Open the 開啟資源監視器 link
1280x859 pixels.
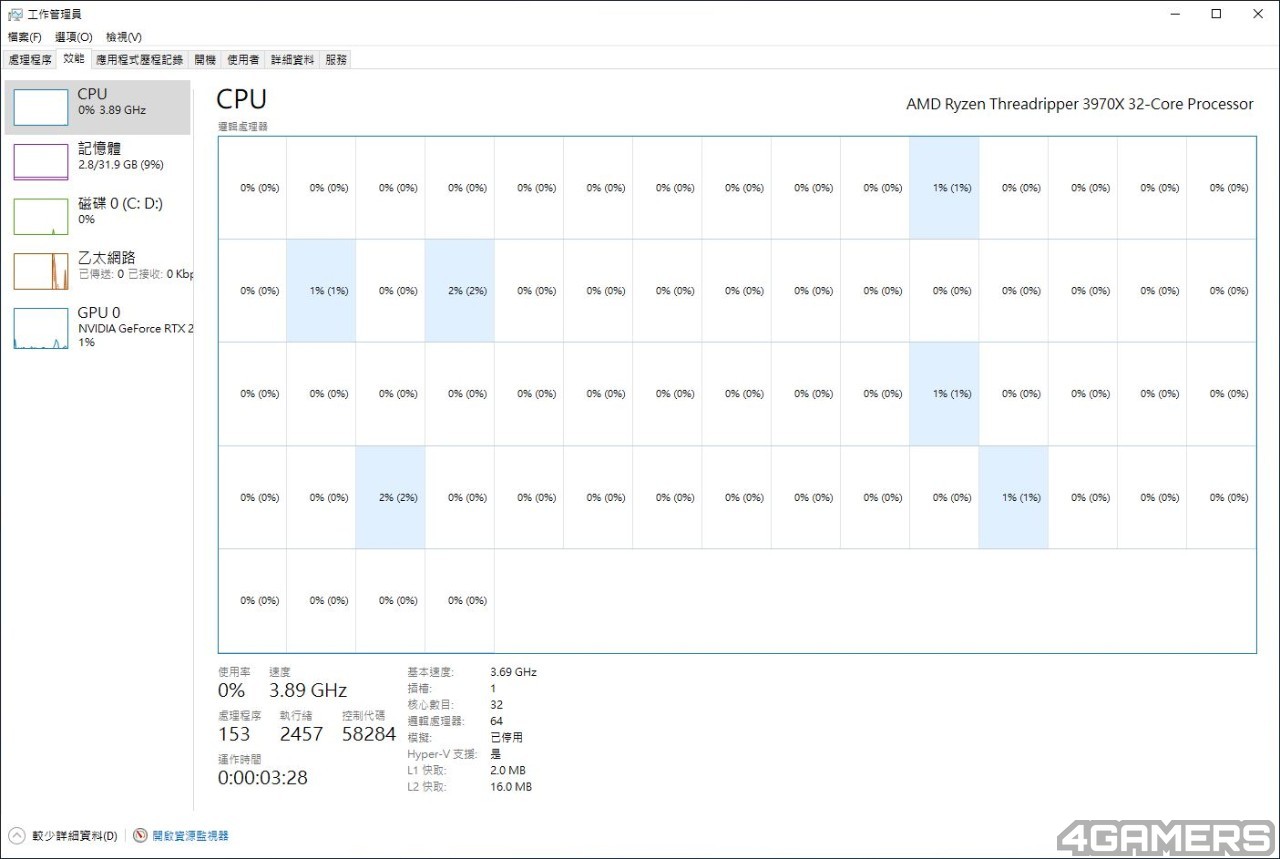(x=190, y=836)
